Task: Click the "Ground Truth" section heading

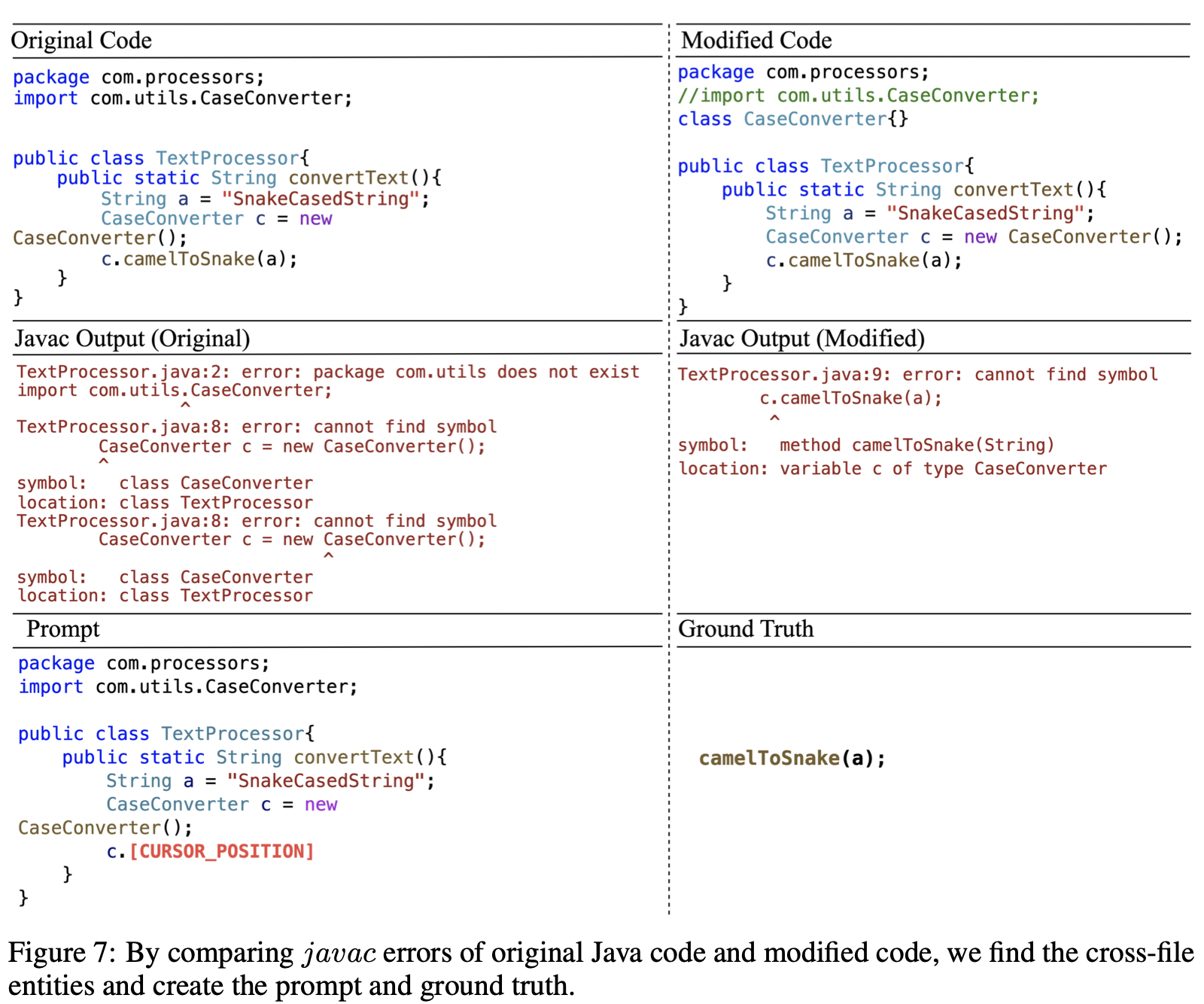Action: tap(746, 628)
